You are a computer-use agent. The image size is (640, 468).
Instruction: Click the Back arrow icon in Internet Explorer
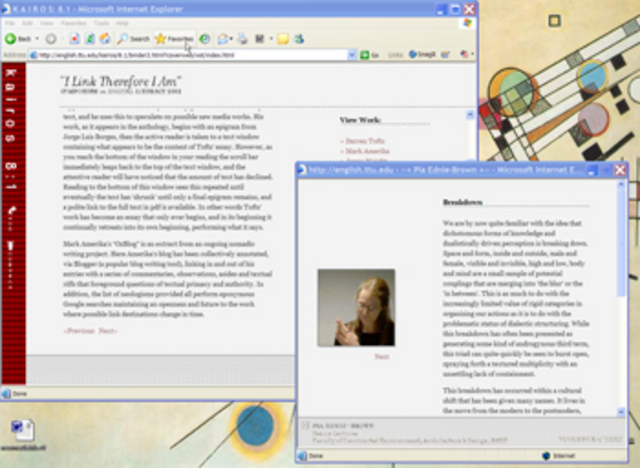[11, 39]
